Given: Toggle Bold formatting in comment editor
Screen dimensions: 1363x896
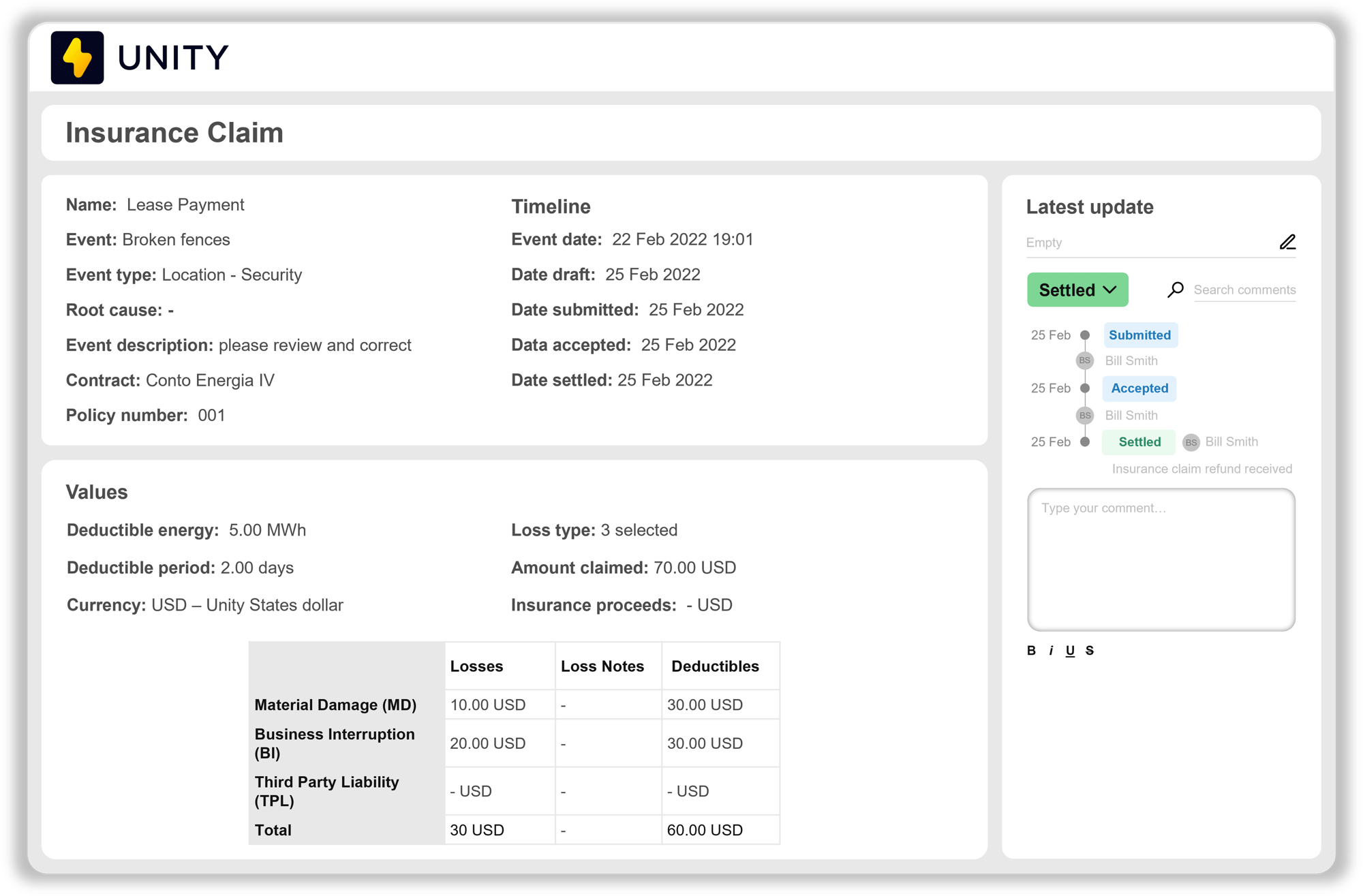Looking at the screenshot, I should [x=1031, y=651].
